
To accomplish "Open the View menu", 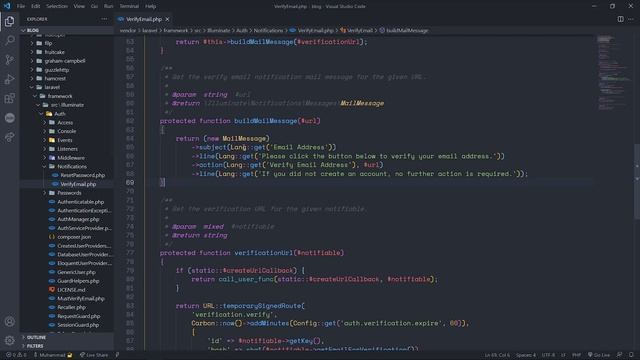I will tap(79, 6).
